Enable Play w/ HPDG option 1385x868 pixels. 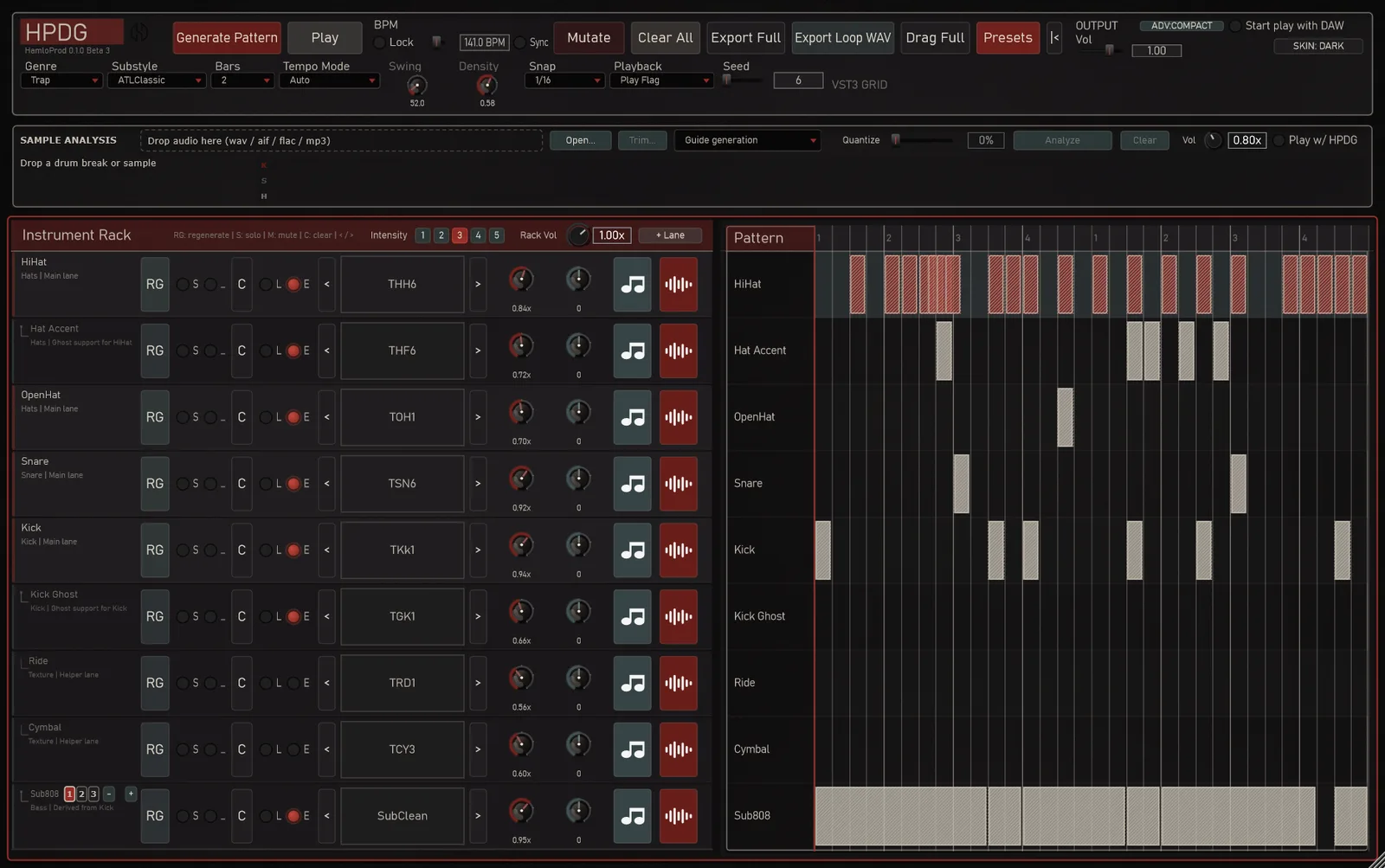(1279, 140)
